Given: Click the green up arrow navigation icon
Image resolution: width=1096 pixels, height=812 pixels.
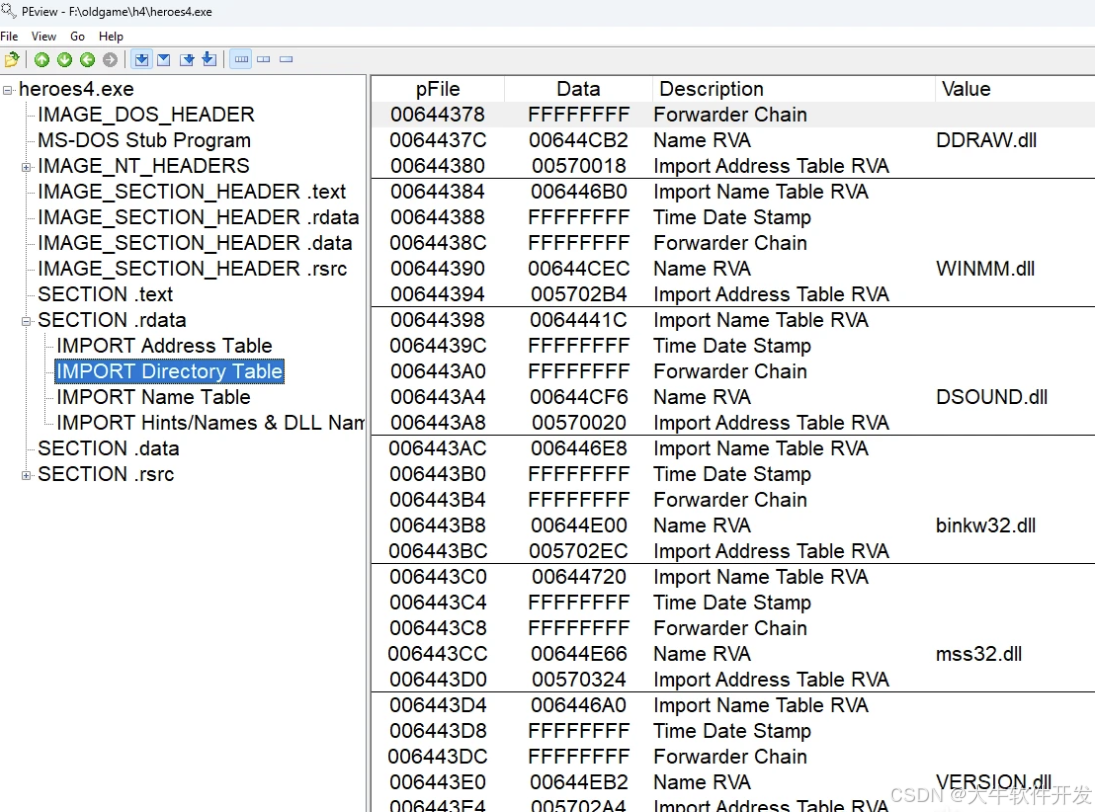Looking at the screenshot, I should click(42, 59).
